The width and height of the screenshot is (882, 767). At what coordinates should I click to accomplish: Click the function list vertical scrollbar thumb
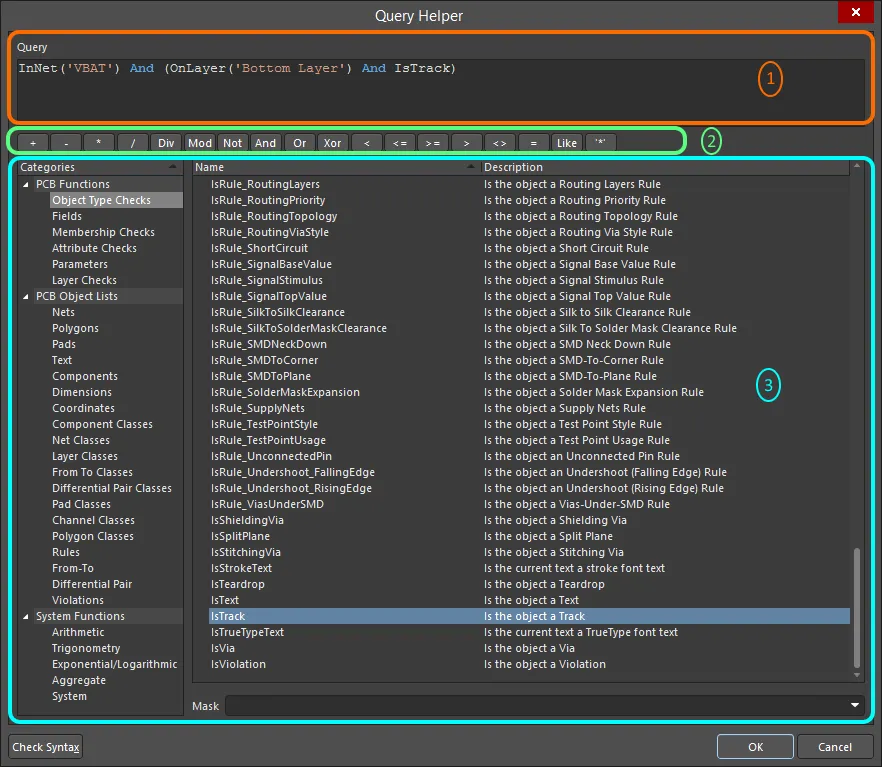tap(857, 607)
